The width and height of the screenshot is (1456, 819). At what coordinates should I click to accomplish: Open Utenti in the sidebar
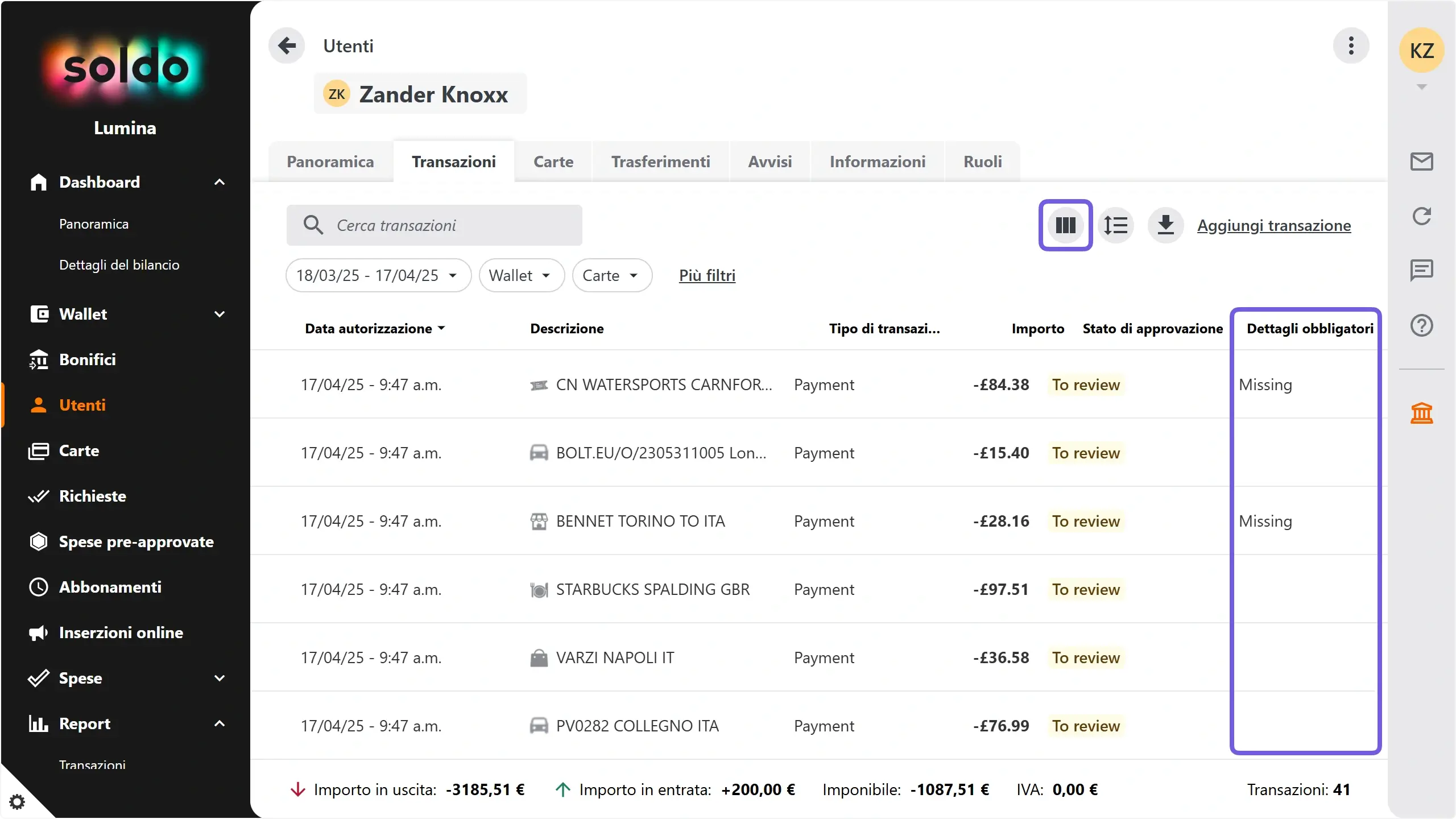pos(82,405)
